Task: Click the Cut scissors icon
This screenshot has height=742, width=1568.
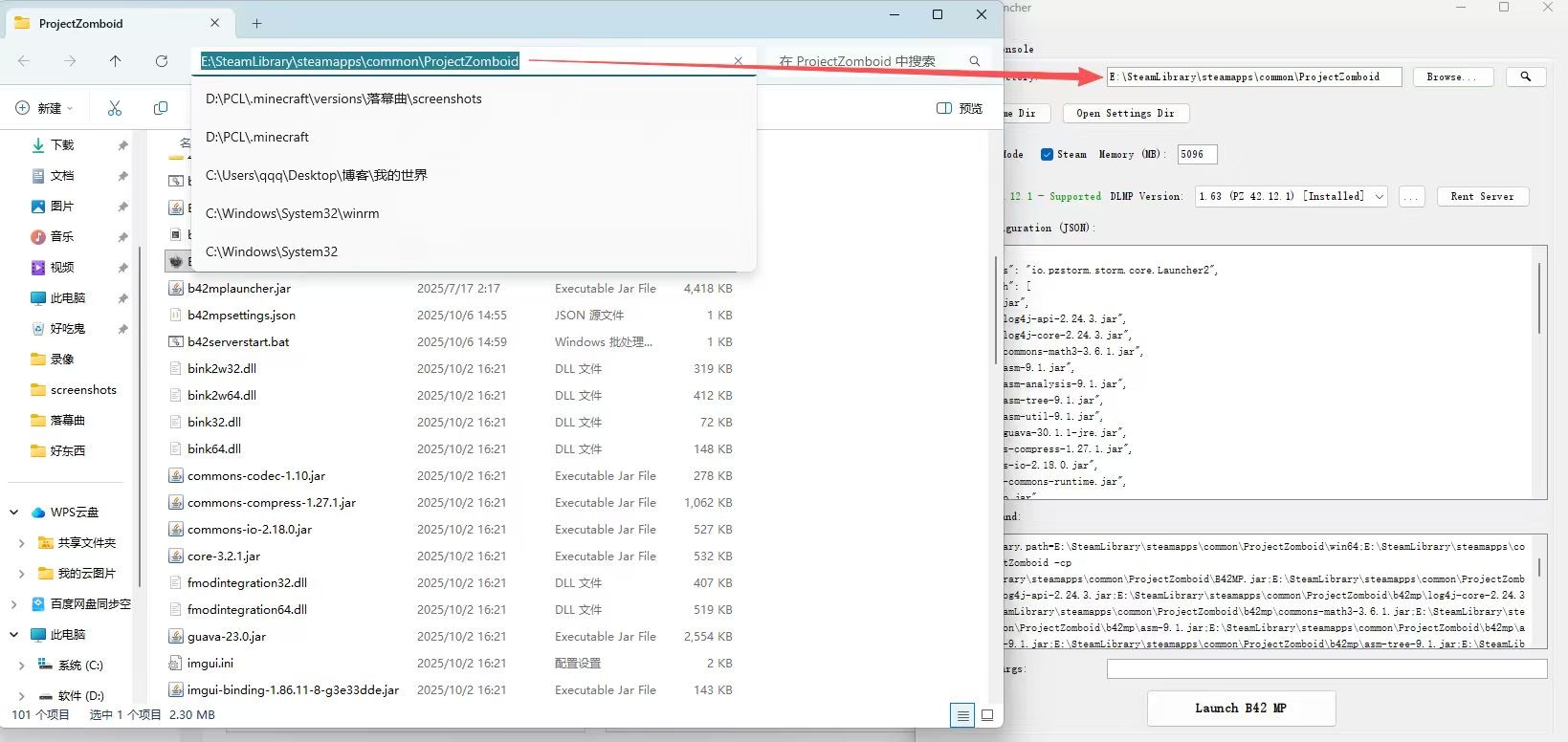Action: (x=115, y=108)
